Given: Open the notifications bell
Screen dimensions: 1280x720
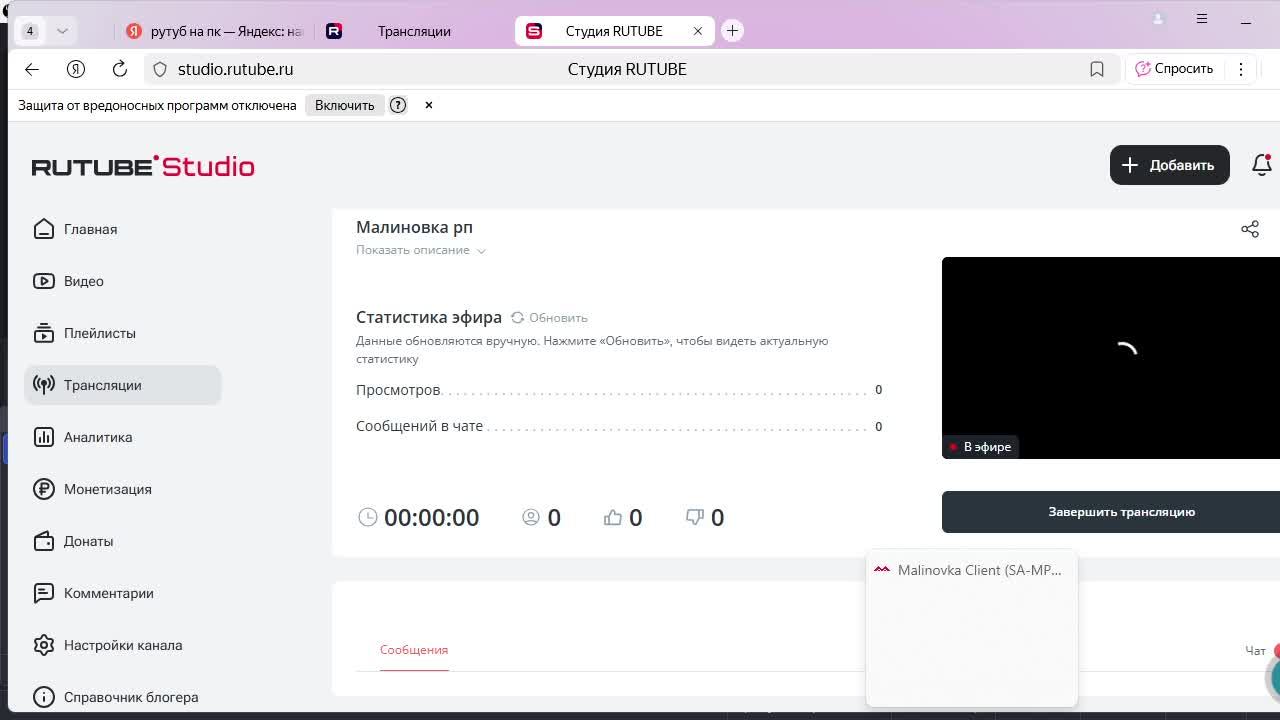Looking at the screenshot, I should tap(1262, 165).
